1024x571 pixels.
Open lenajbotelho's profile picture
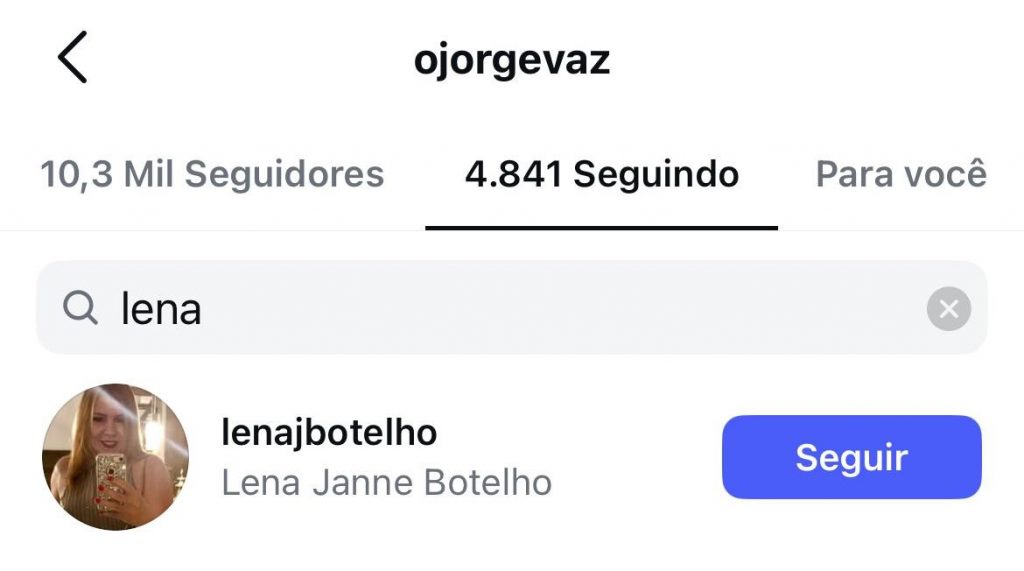tap(115, 457)
